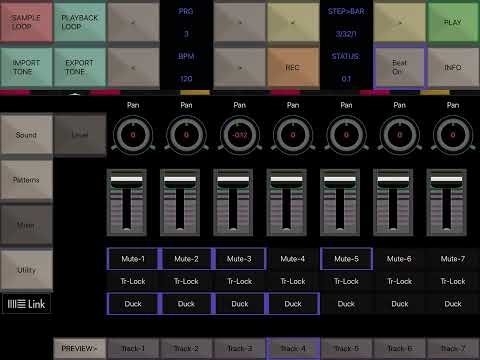Image resolution: width=480 pixels, height=360 pixels.
Task: Unmute track 1 with Mute-1
Action: (x=133, y=259)
